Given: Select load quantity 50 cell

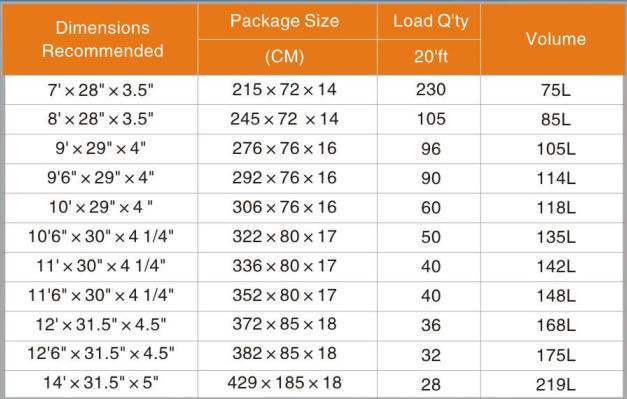Looking at the screenshot, I should pyautogui.click(x=429, y=237).
